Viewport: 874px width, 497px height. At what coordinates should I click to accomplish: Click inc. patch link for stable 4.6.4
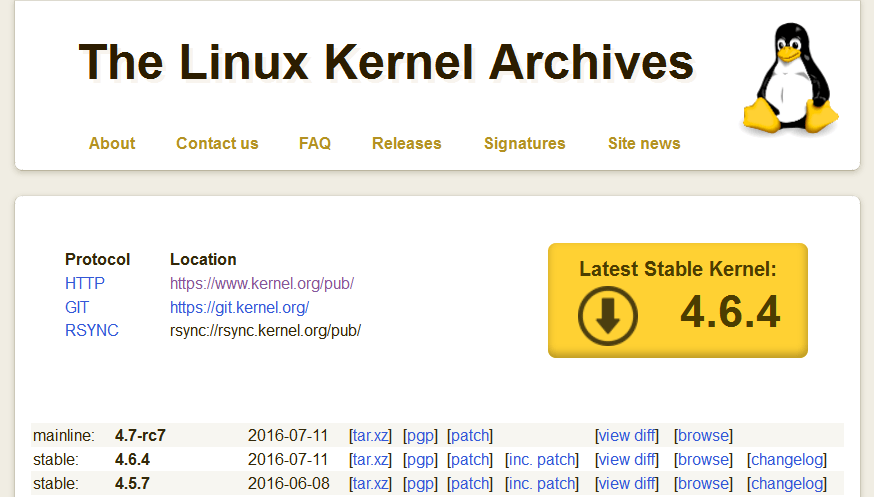coord(542,459)
